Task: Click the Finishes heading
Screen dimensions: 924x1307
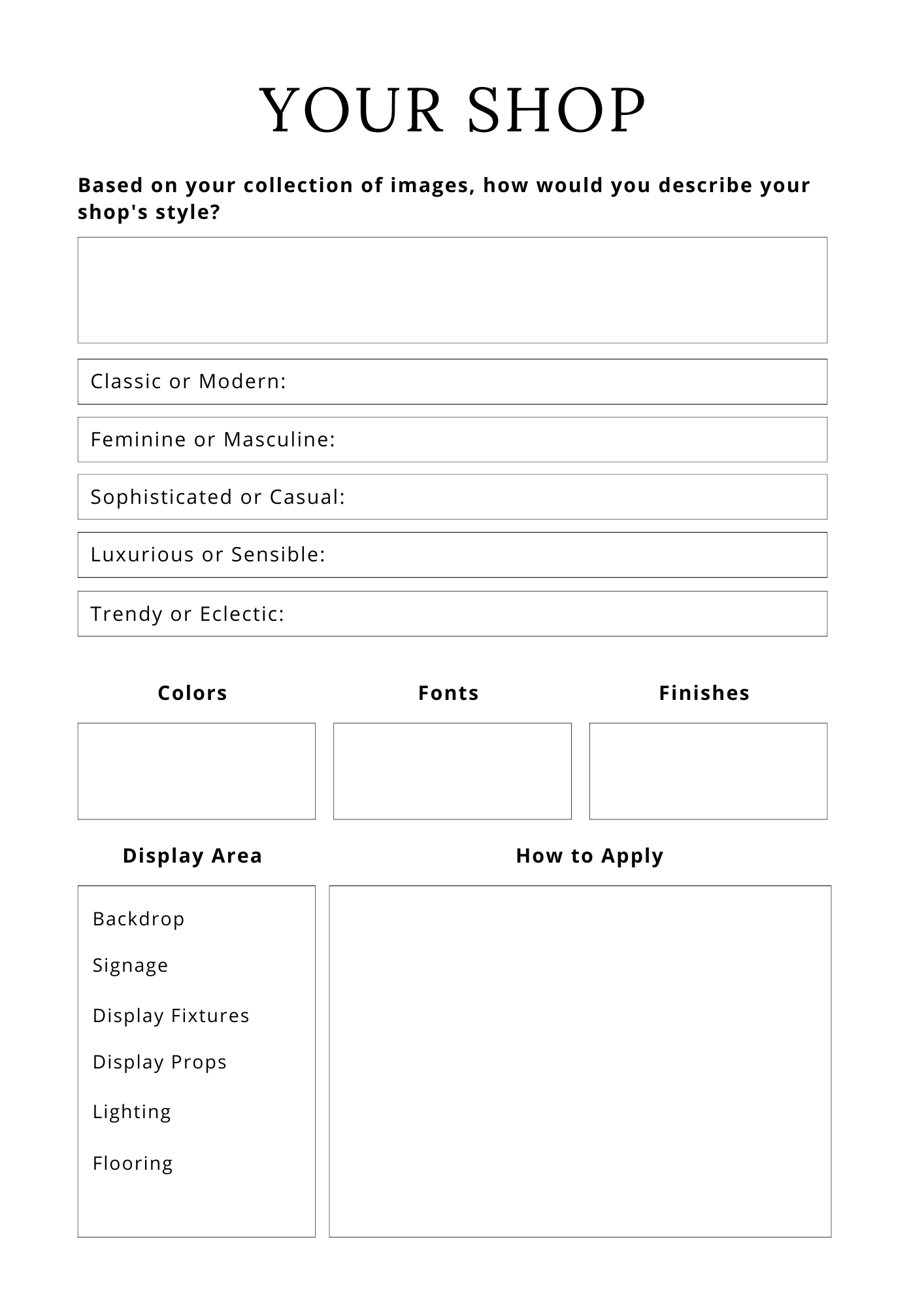Action: pos(704,693)
